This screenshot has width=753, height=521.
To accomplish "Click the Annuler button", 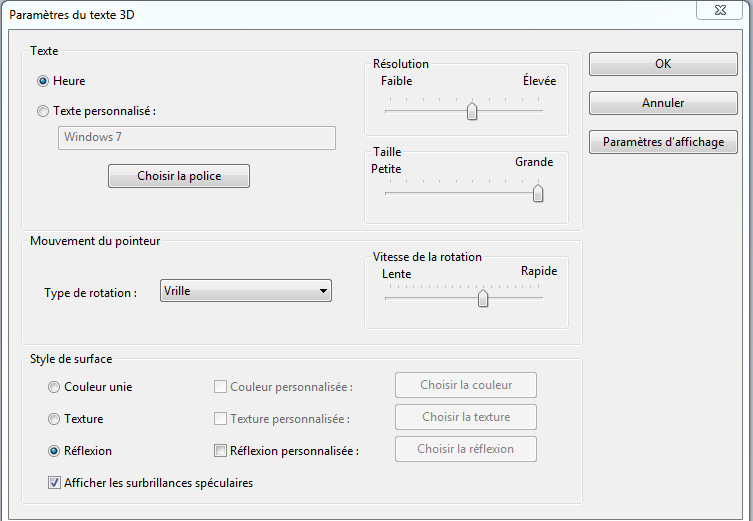I will click(663, 103).
